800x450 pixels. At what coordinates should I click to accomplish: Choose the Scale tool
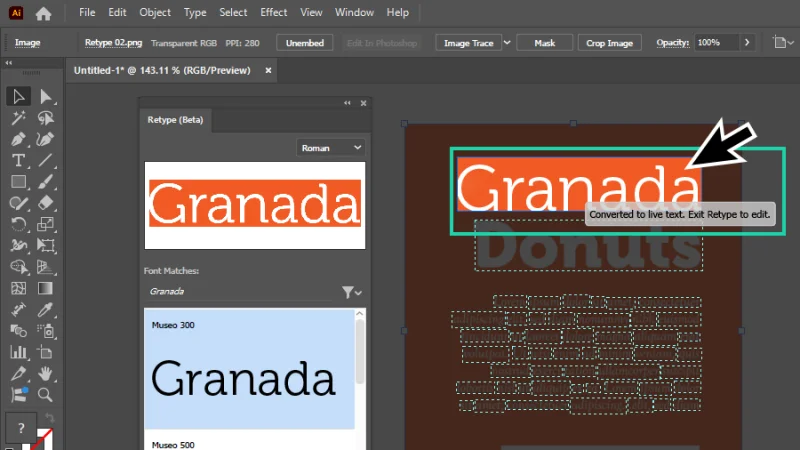[x=45, y=224]
